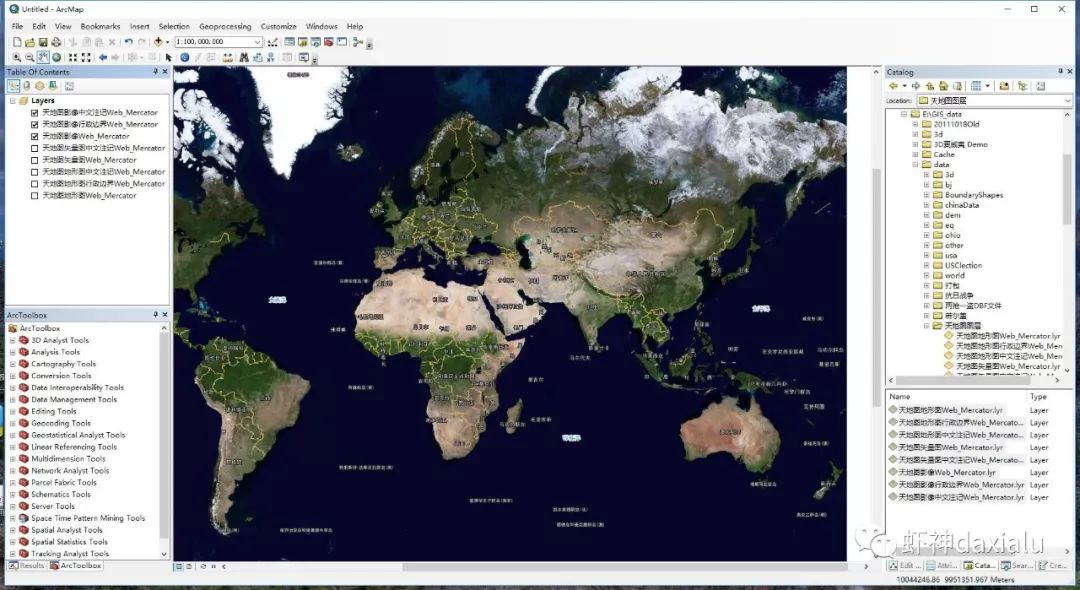Click the Fixed Zoom Out icon
This screenshot has width=1080, height=590.
click(86, 58)
